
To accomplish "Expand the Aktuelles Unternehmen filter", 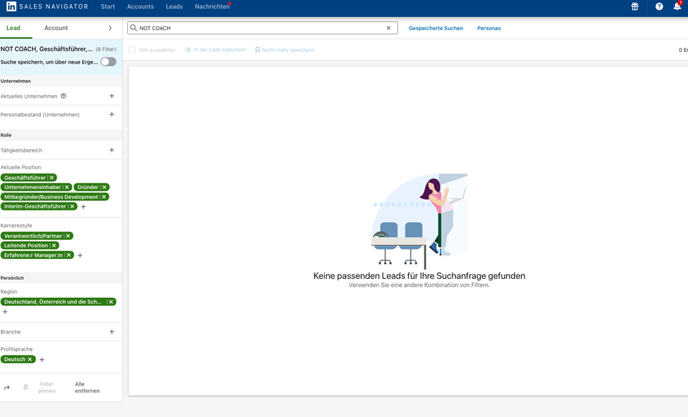I will pyautogui.click(x=111, y=96).
